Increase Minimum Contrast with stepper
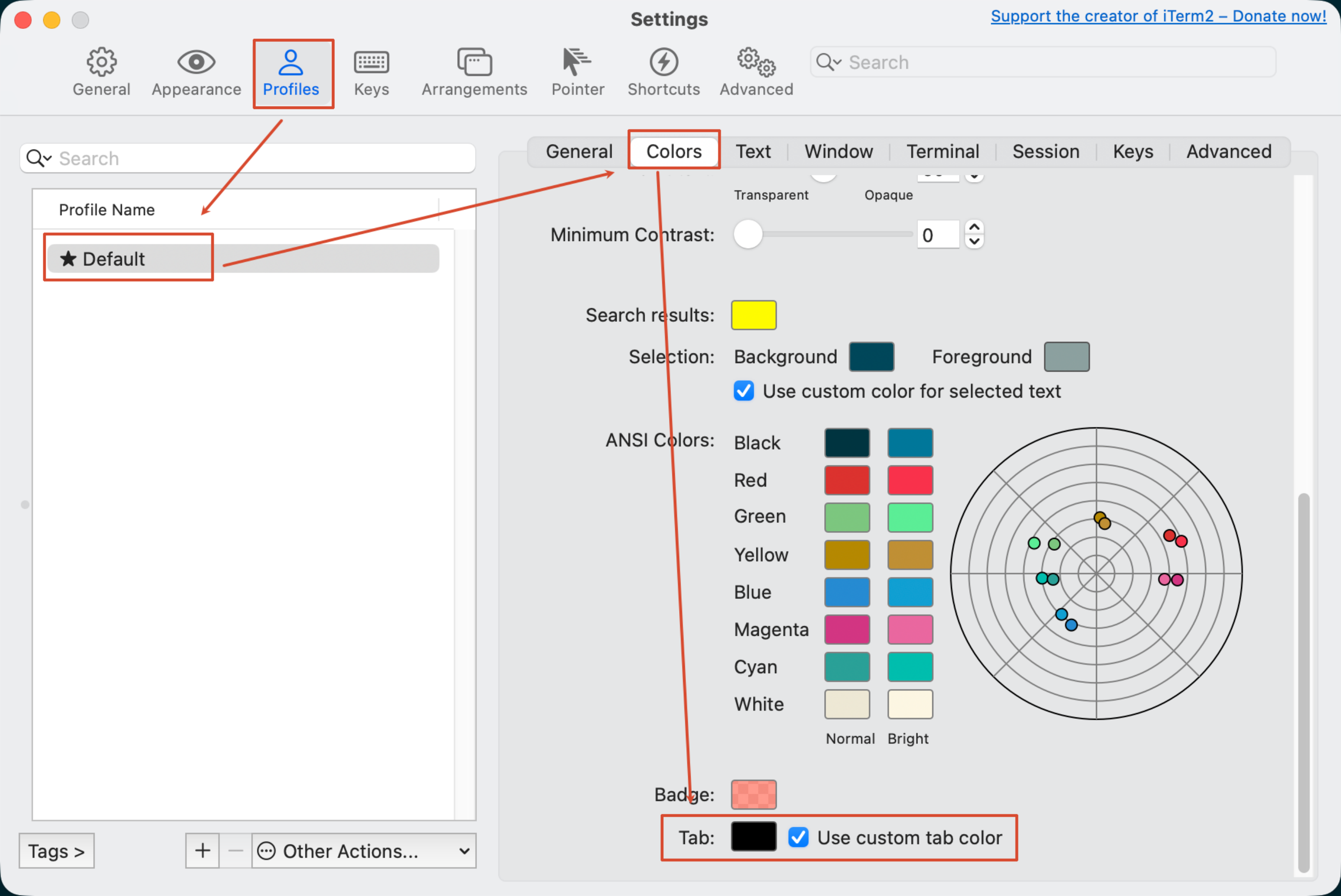 click(975, 228)
